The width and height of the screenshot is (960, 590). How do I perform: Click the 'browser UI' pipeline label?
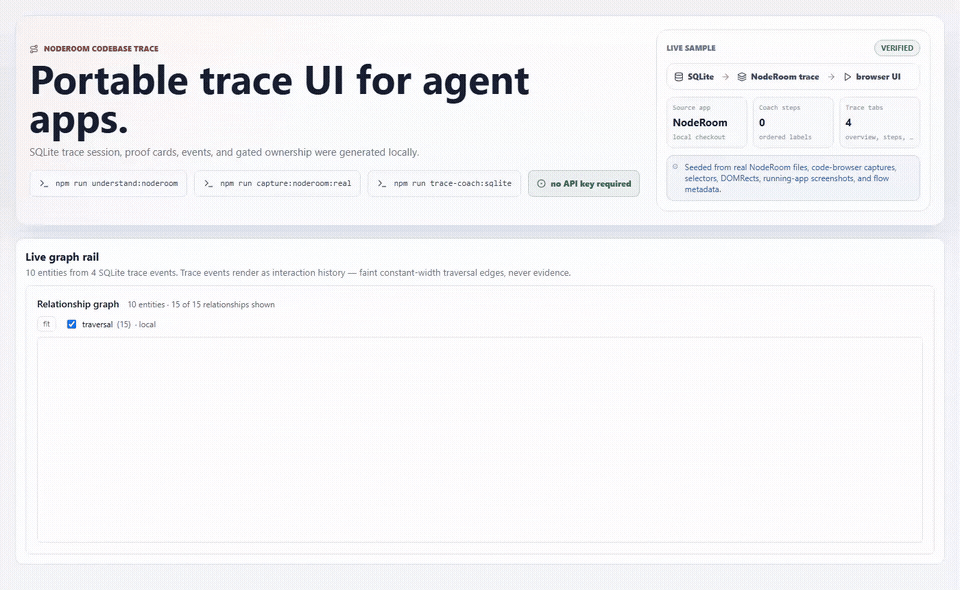coord(878,77)
